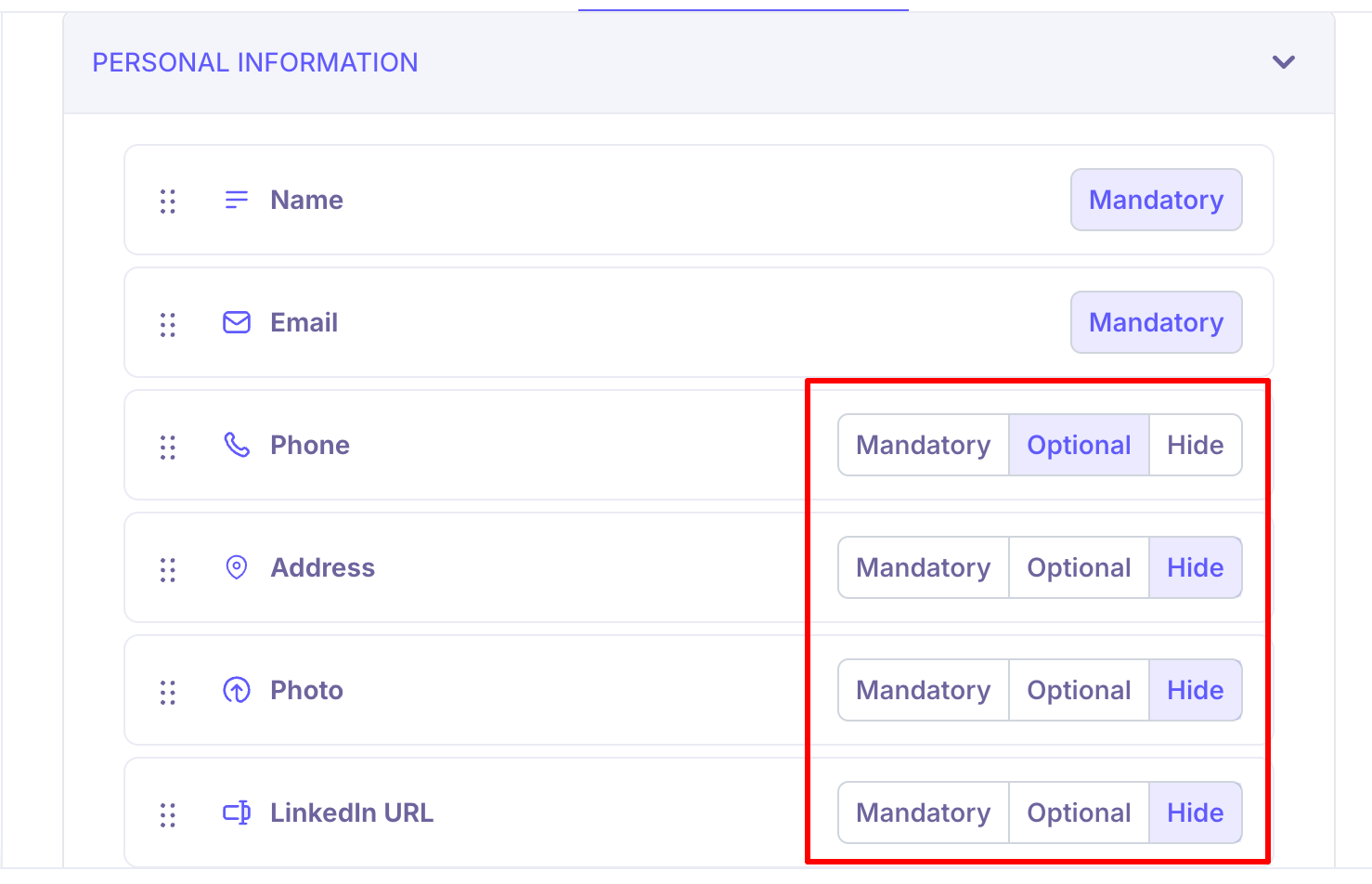Click the Address location pin icon
1372x884 pixels.
coord(237,567)
